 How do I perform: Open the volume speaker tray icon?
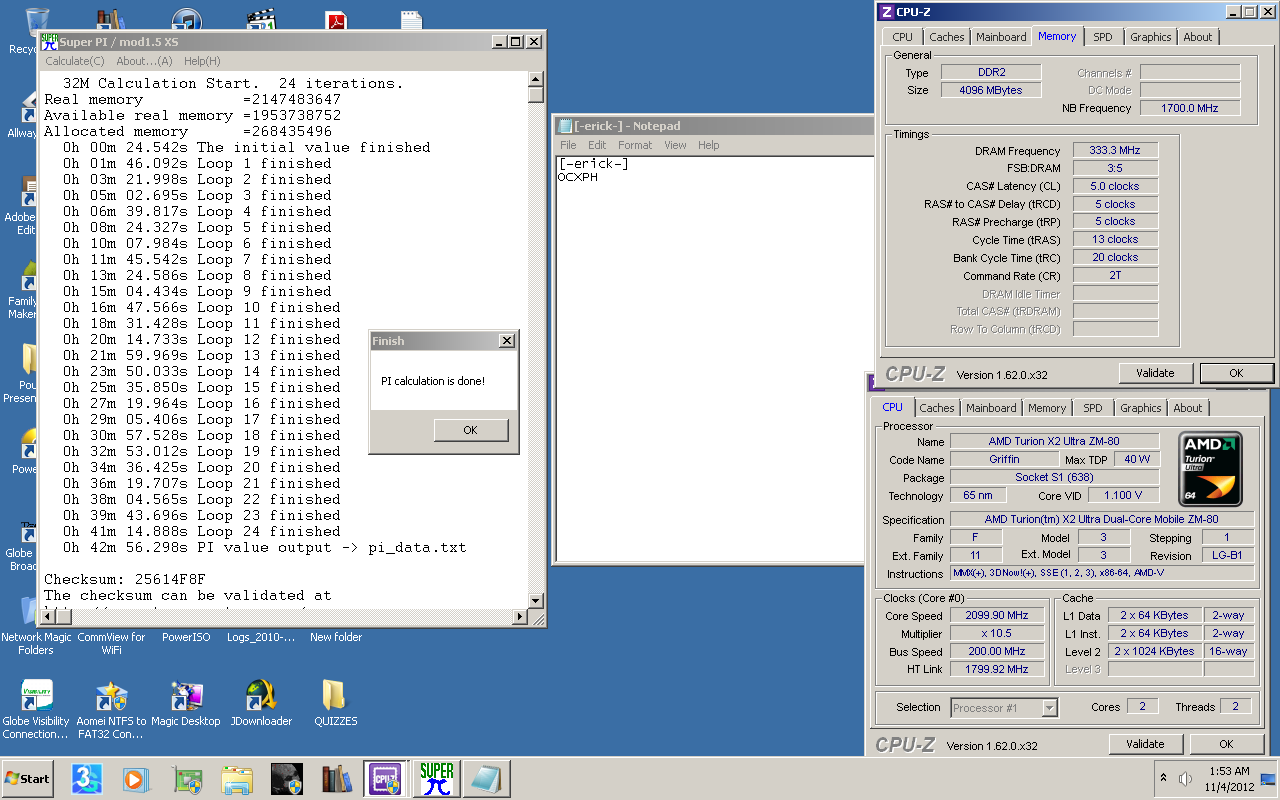click(1186, 778)
